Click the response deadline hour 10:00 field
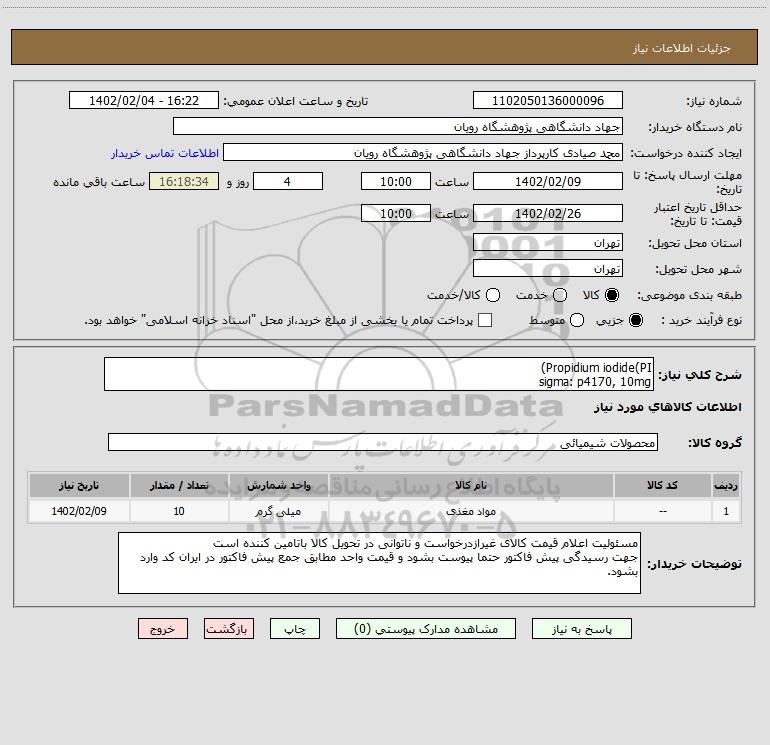 (396, 181)
